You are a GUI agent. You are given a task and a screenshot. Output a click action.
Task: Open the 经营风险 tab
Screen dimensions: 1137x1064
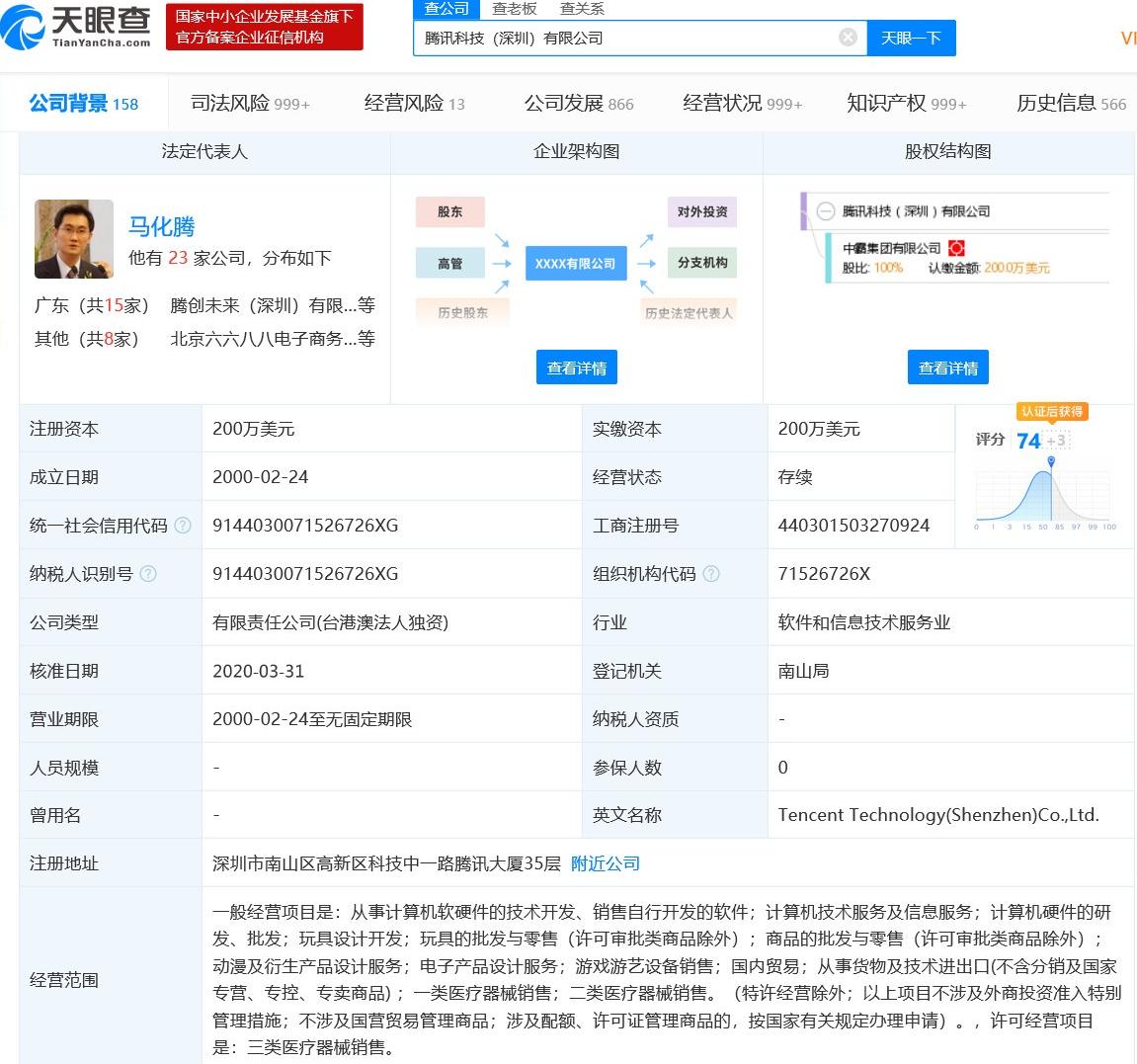pos(414,103)
